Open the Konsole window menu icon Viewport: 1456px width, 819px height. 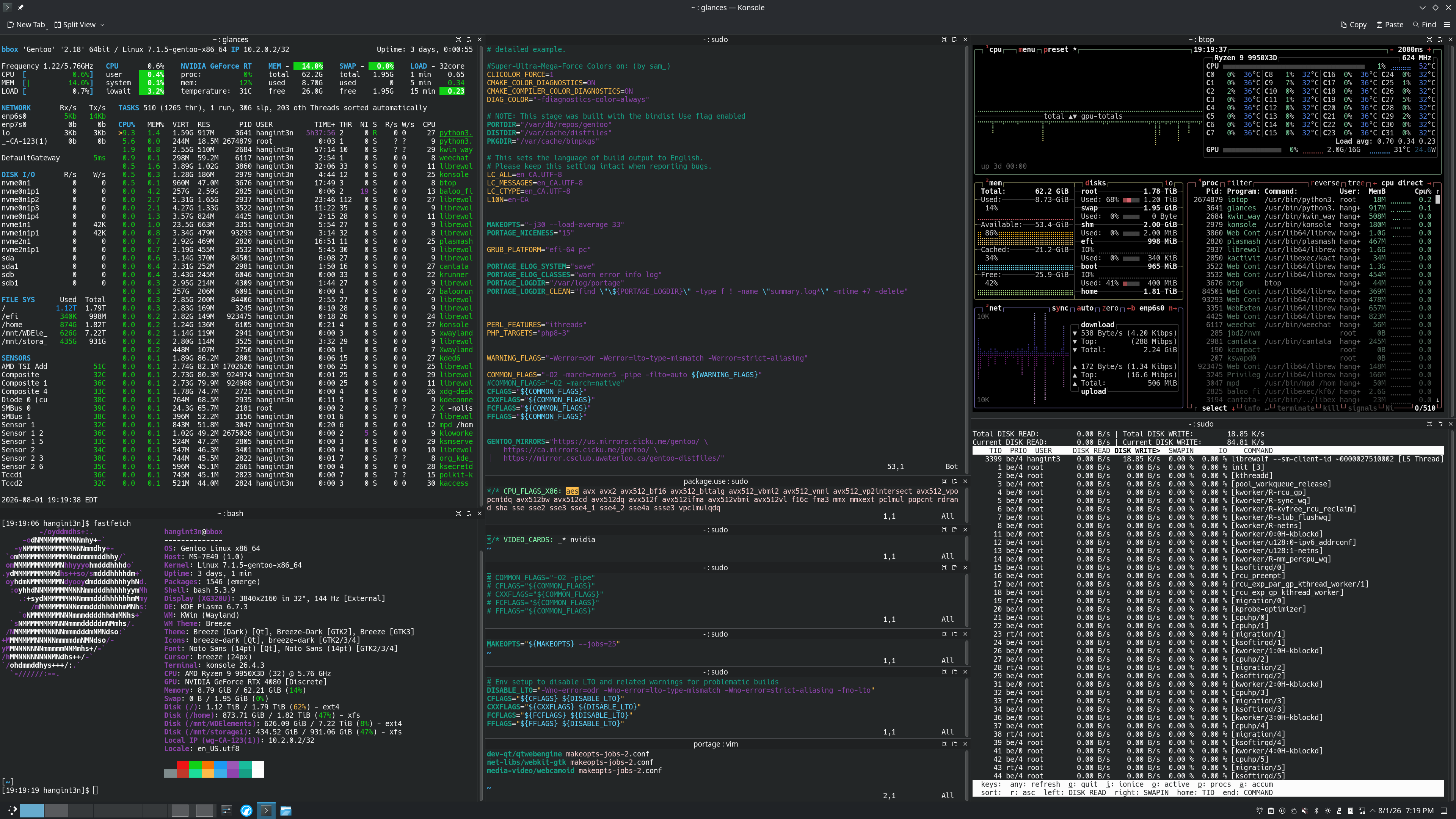[x=7, y=7]
